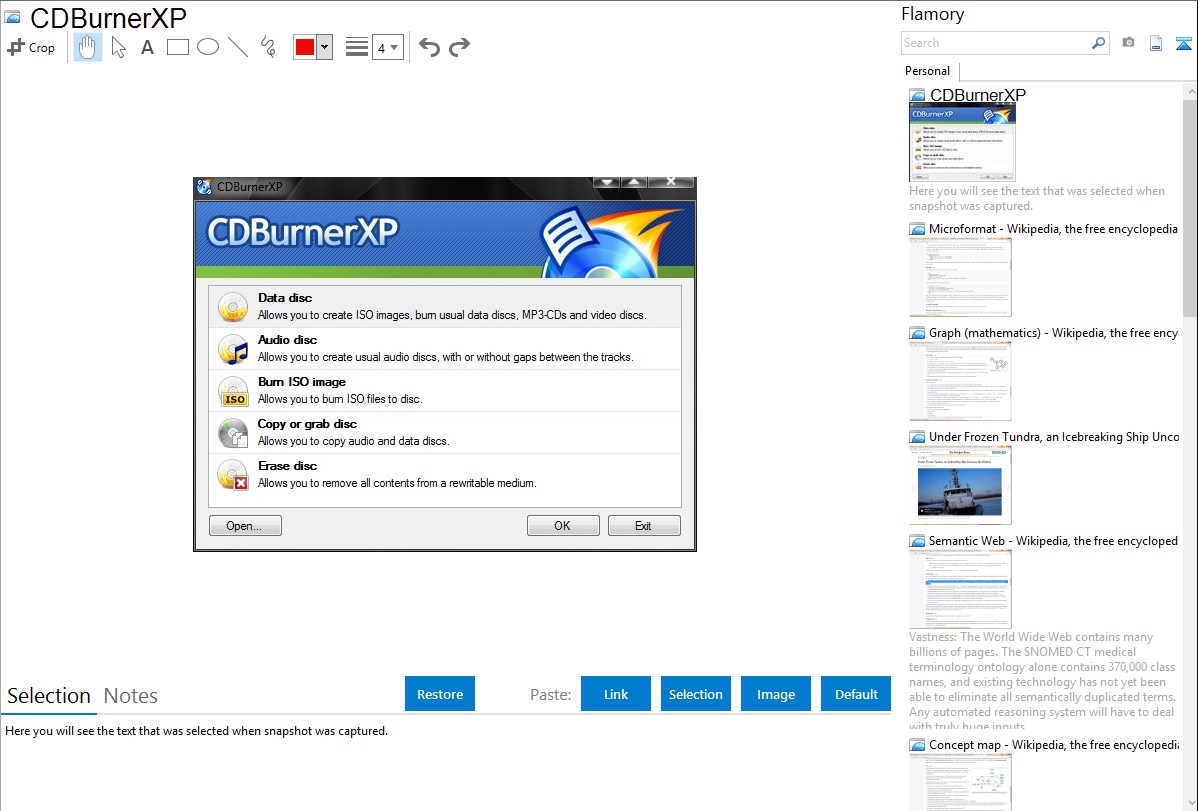Select the Audio disc option icon
Image resolution: width=1198 pixels, height=811 pixels.
click(233, 349)
